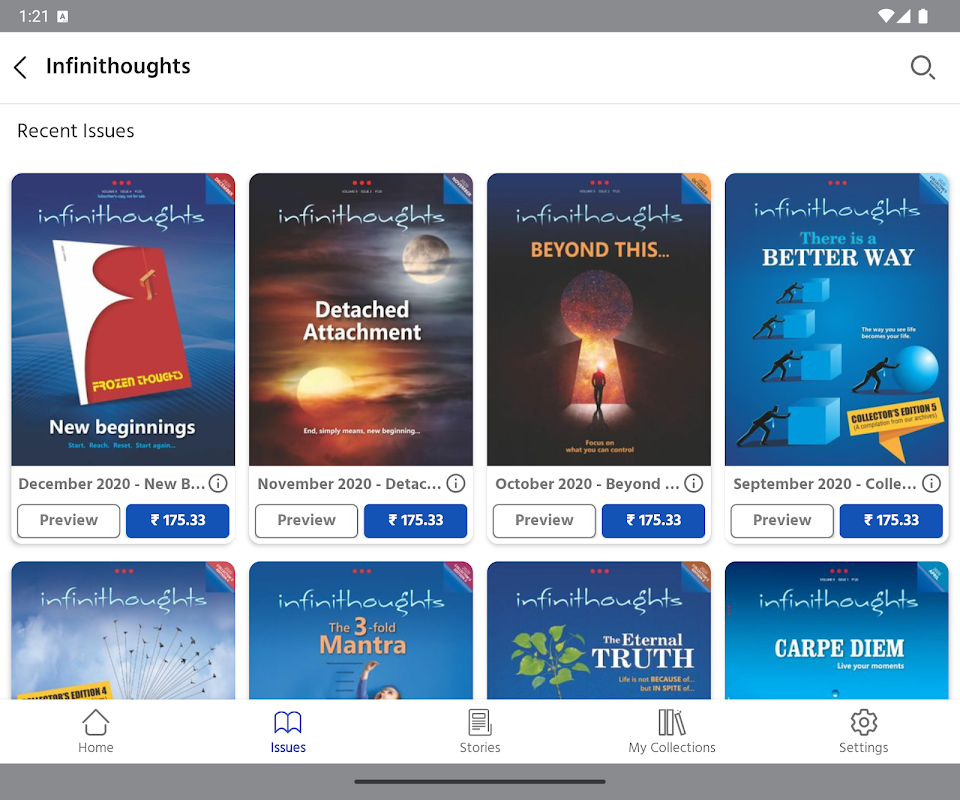Screen dimensions: 960x800
Task: Open The Eternal Truth cover
Action: pyautogui.click(x=599, y=630)
